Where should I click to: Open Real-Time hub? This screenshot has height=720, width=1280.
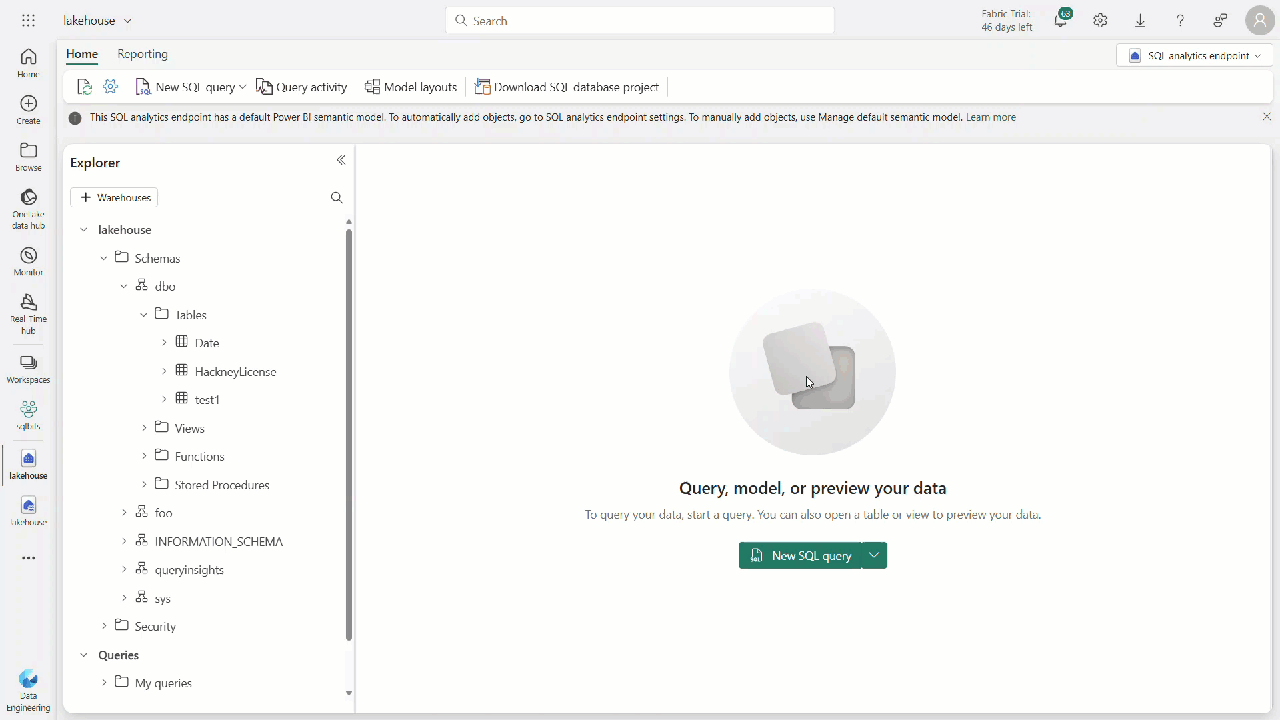[28, 314]
